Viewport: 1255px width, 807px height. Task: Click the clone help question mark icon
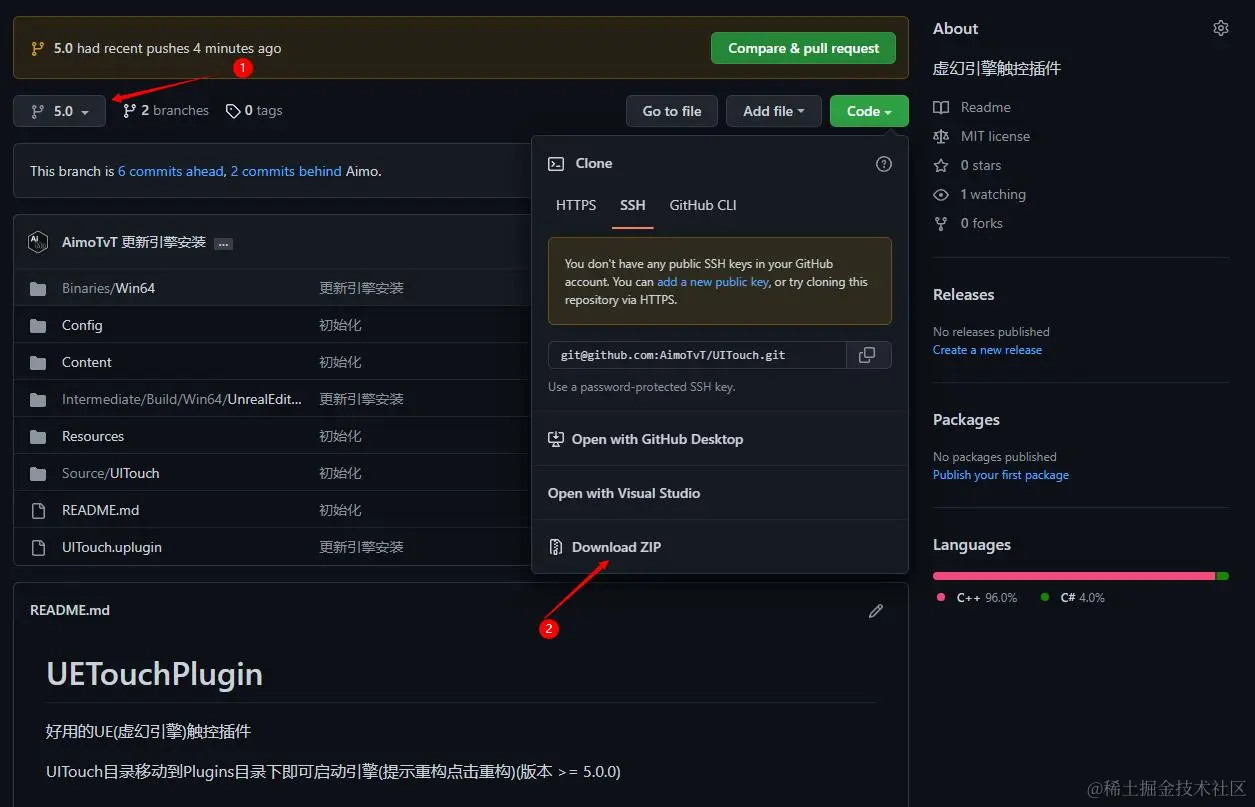click(884, 164)
